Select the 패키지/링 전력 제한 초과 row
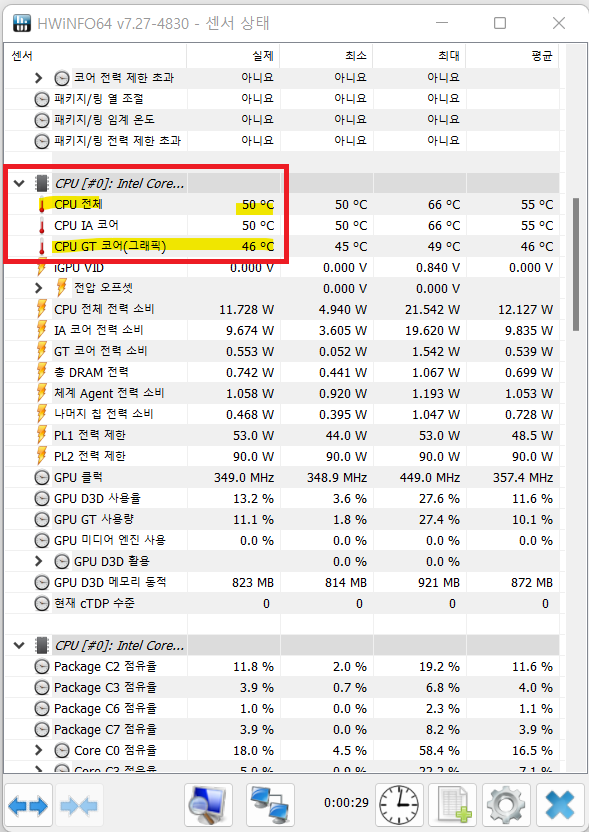Image resolution: width=589 pixels, height=832 pixels. (x=281, y=141)
